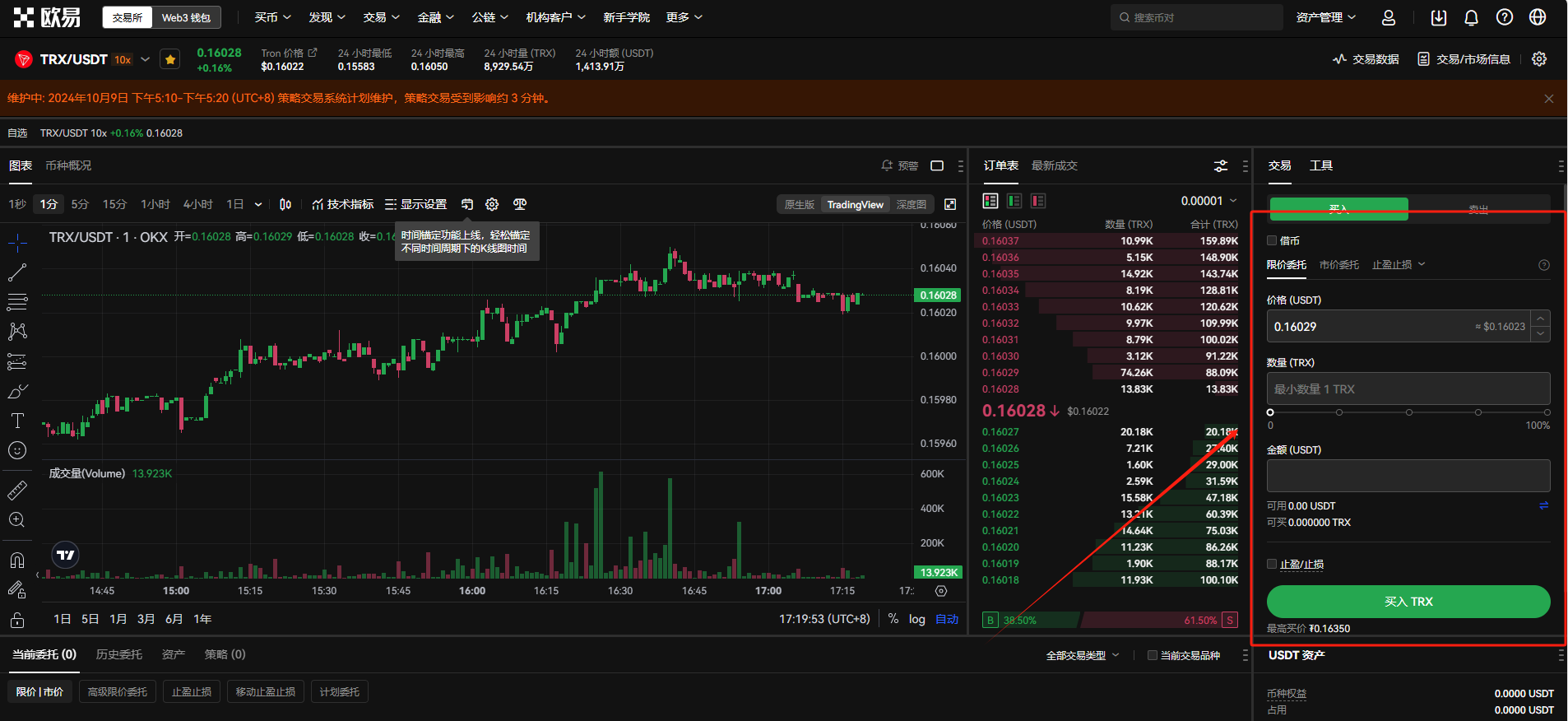1568x721 pixels.
Task: Enable the 止盈/止损 checkbox
Action: coord(1272,564)
